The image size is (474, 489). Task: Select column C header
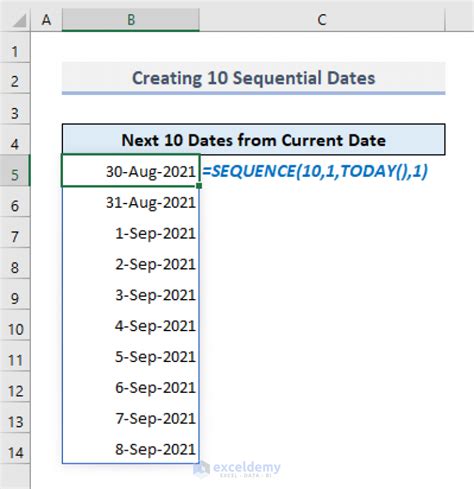tap(322, 20)
